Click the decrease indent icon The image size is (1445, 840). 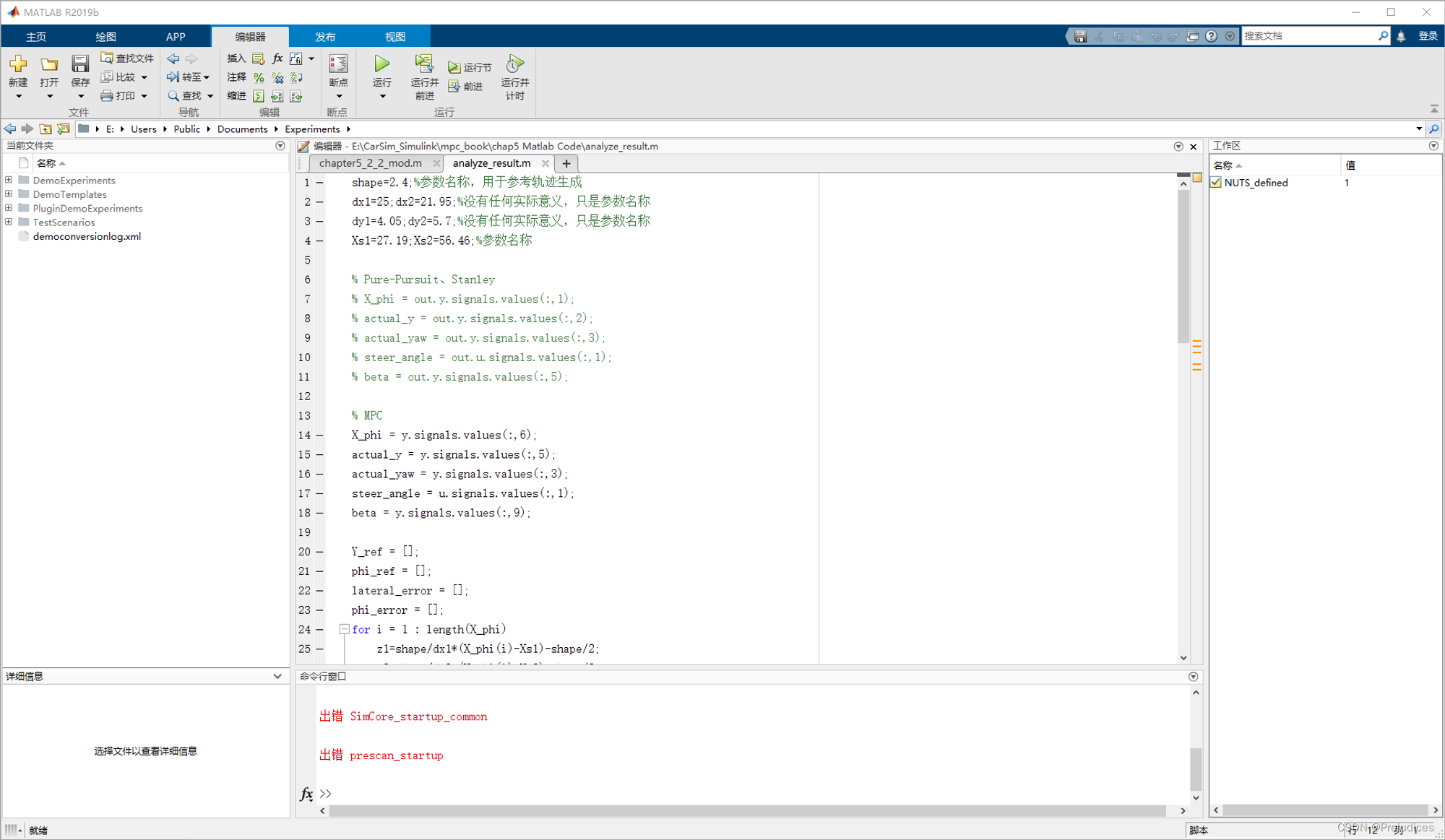296,96
